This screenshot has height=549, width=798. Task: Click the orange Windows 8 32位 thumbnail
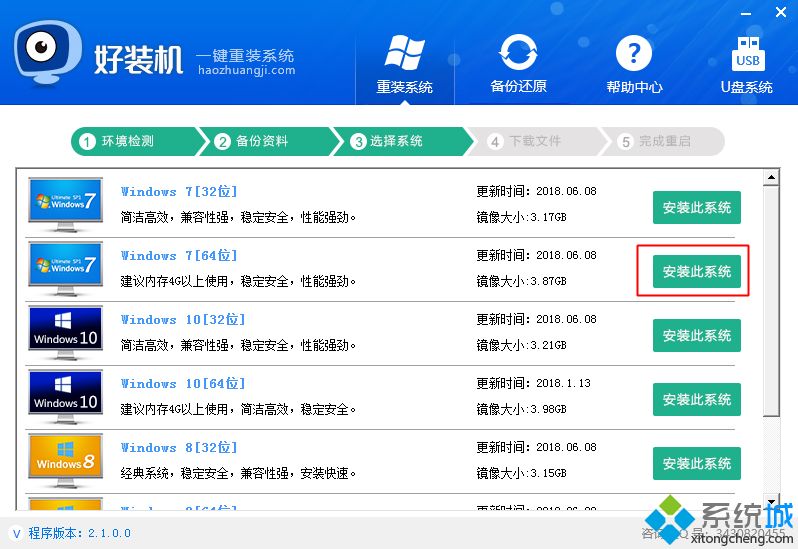coord(66,460)
